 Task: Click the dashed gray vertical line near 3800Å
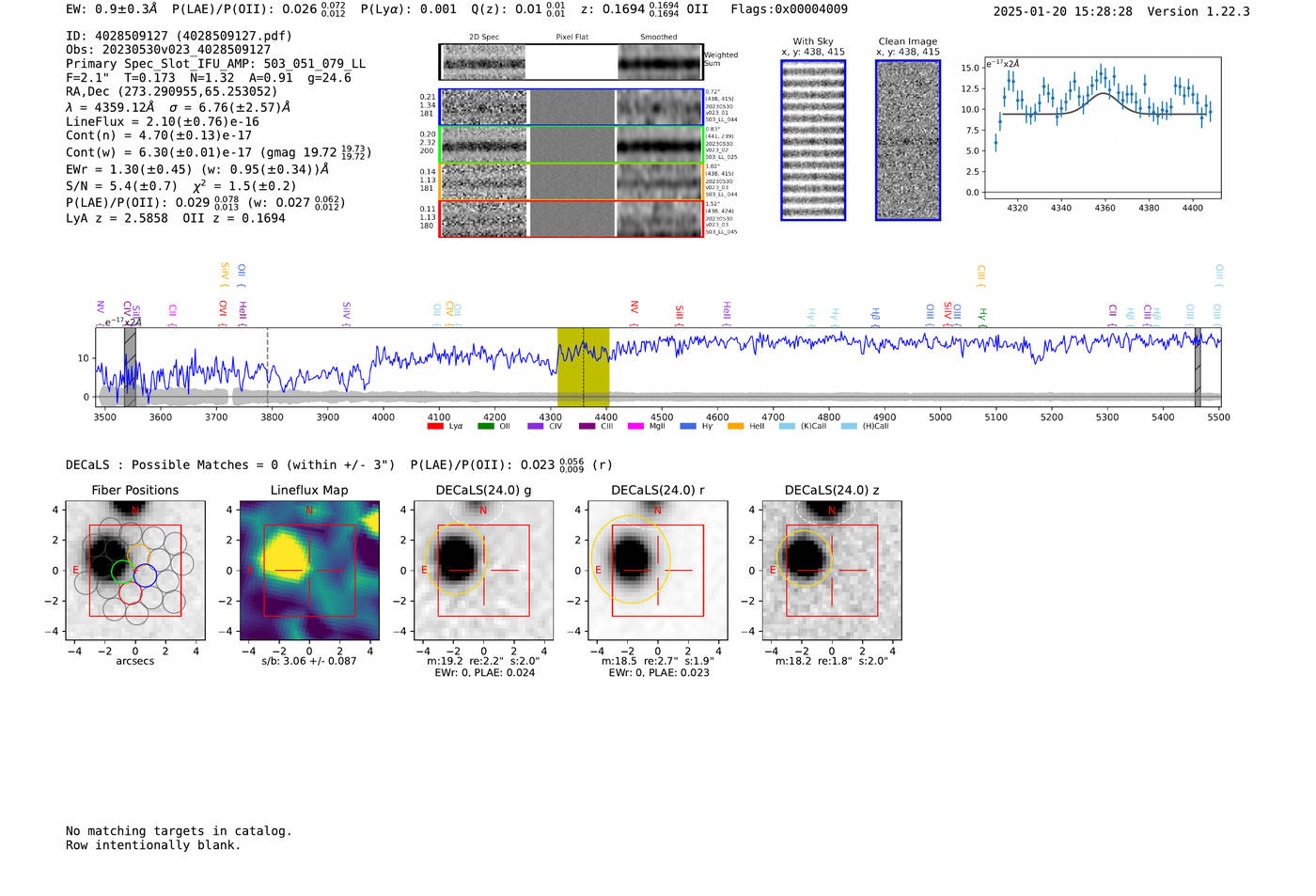[267, 367]
